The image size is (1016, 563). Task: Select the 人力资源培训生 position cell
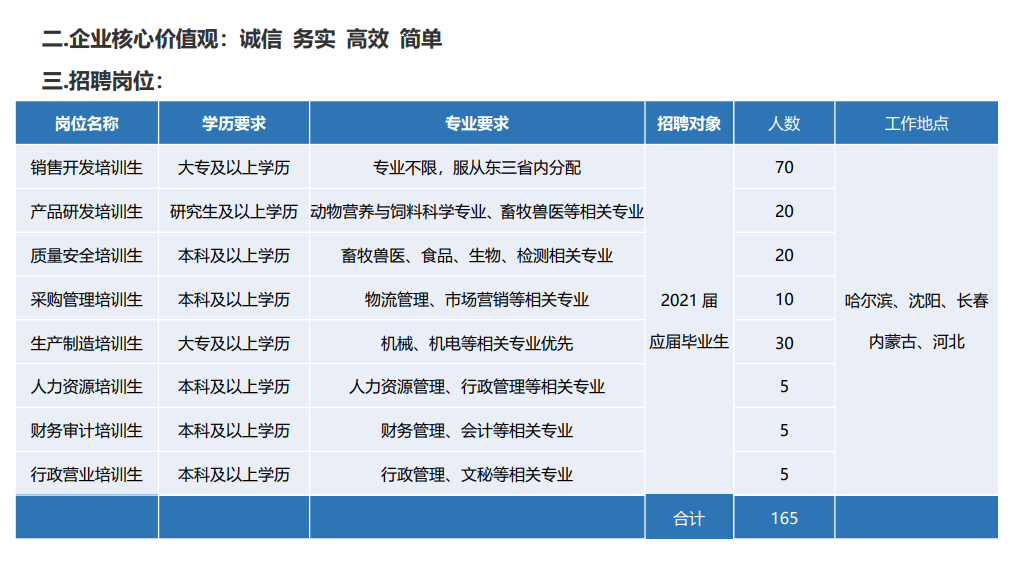(x=87, y=387)
